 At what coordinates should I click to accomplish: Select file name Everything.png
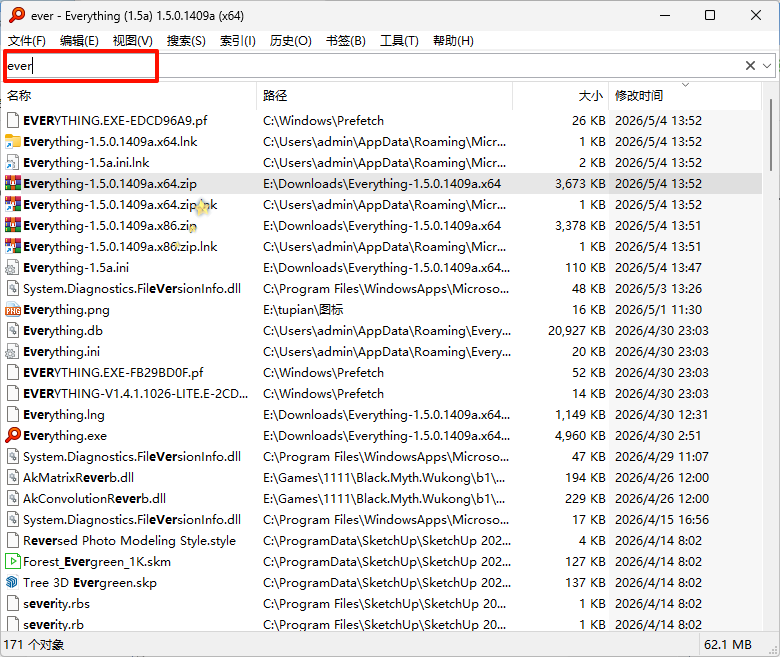coord(66,310)
